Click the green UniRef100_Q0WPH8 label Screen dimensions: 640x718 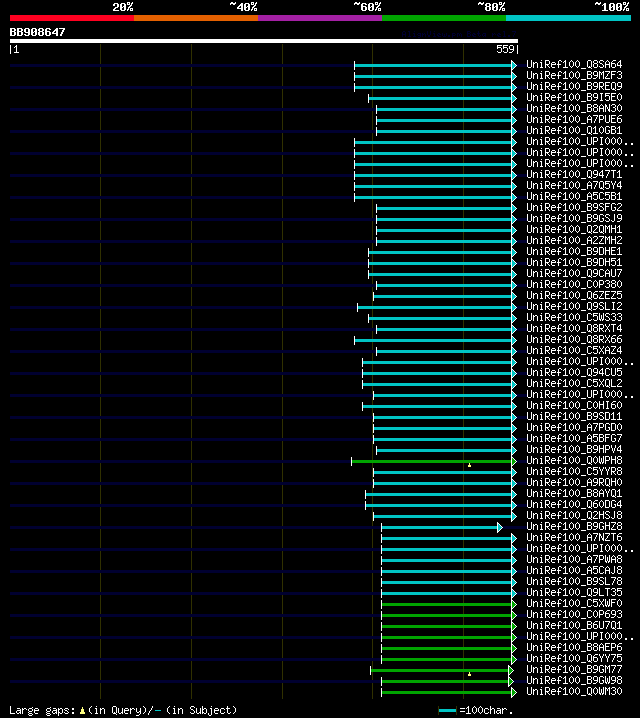[574, 460]
